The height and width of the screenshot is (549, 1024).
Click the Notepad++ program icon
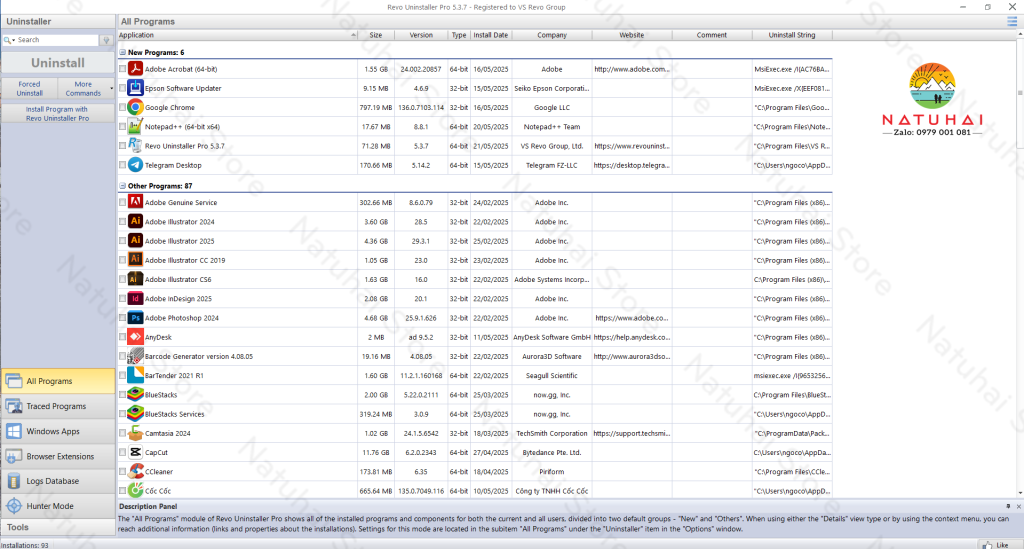[135, 127]
